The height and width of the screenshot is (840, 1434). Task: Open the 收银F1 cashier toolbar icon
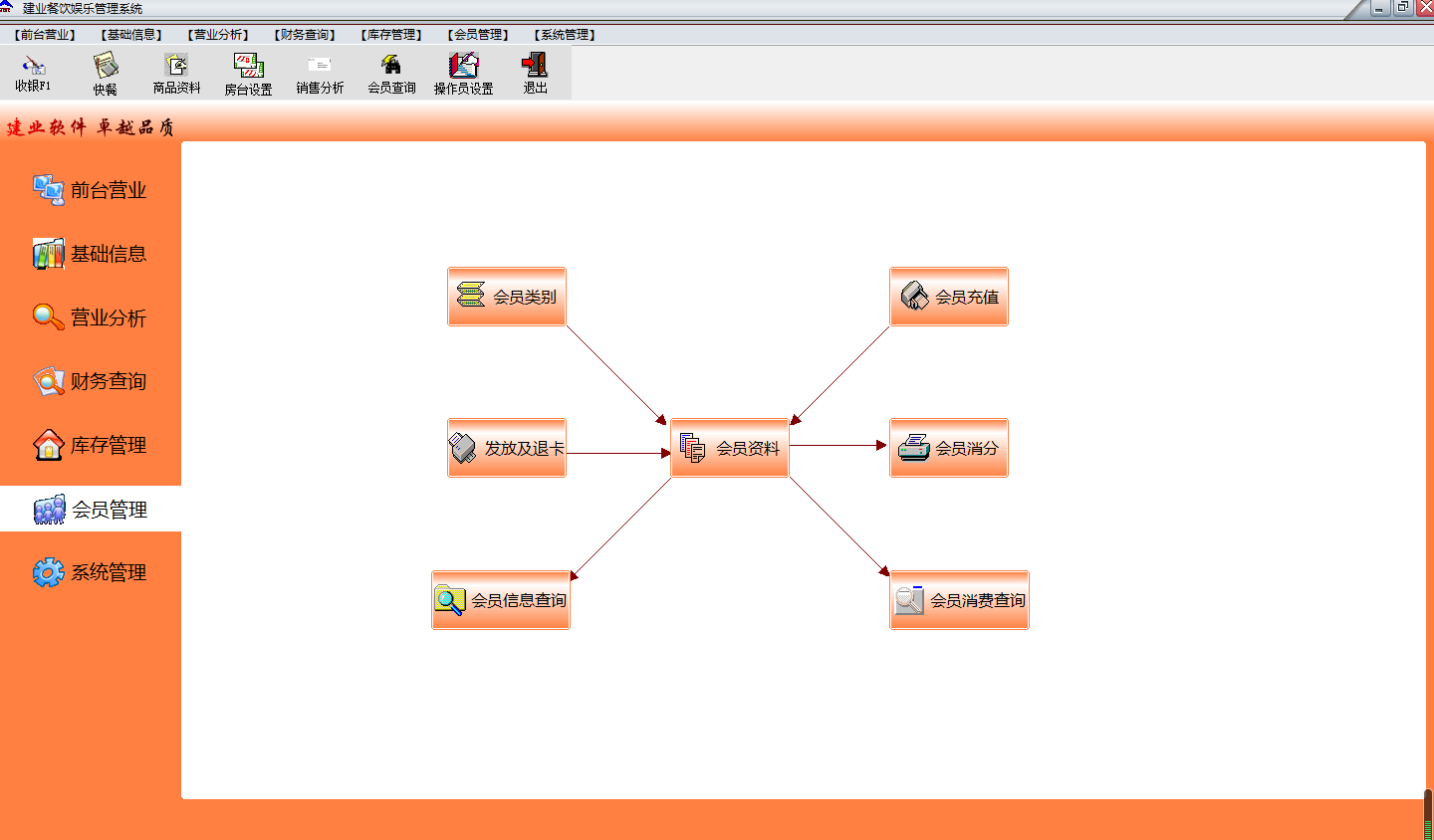point(33,73)
